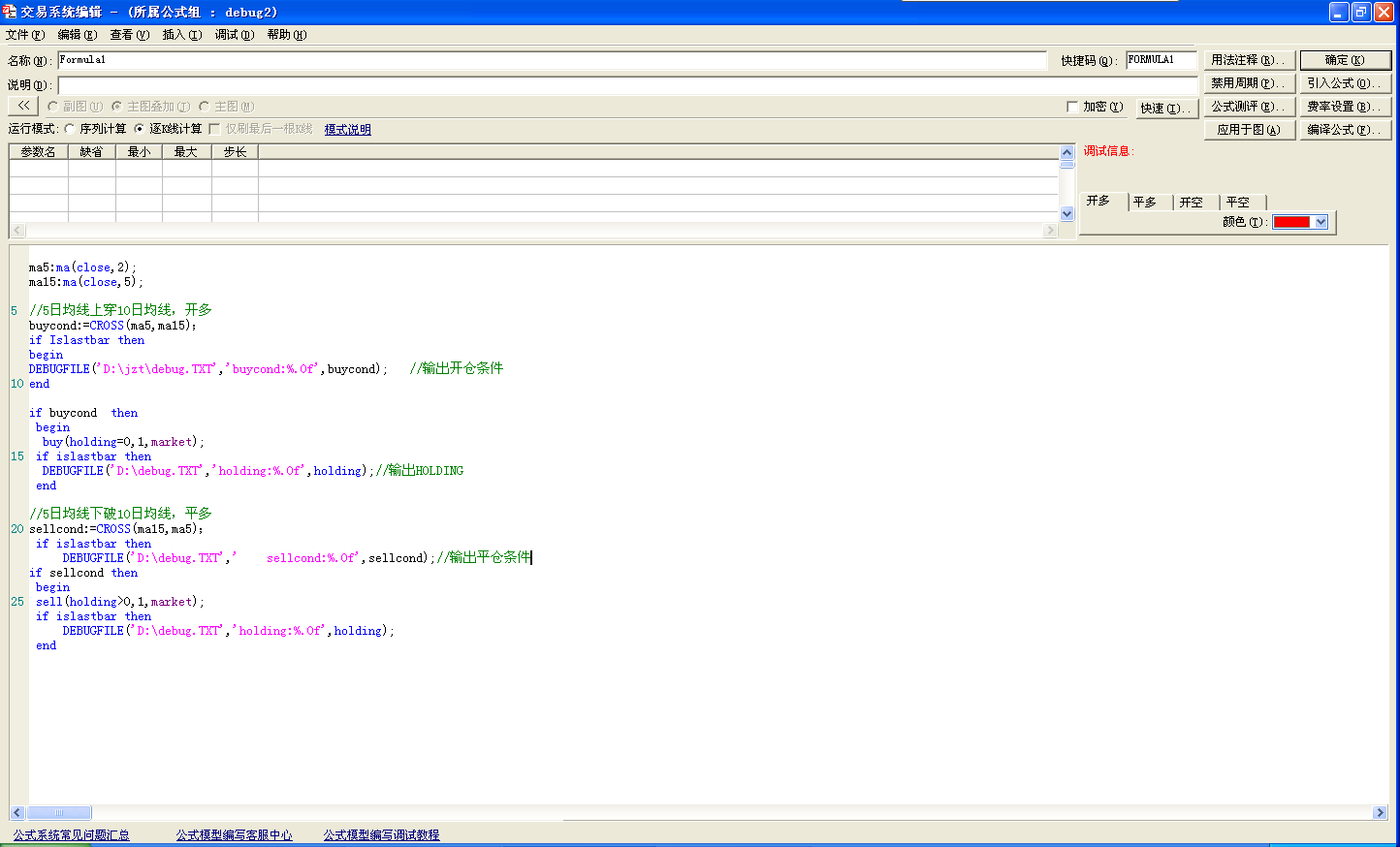The height and width of the screenshot is (847, 1400).
Task: Click code editor horizontal scroll left arrow
Action: [x=17, y=813]
